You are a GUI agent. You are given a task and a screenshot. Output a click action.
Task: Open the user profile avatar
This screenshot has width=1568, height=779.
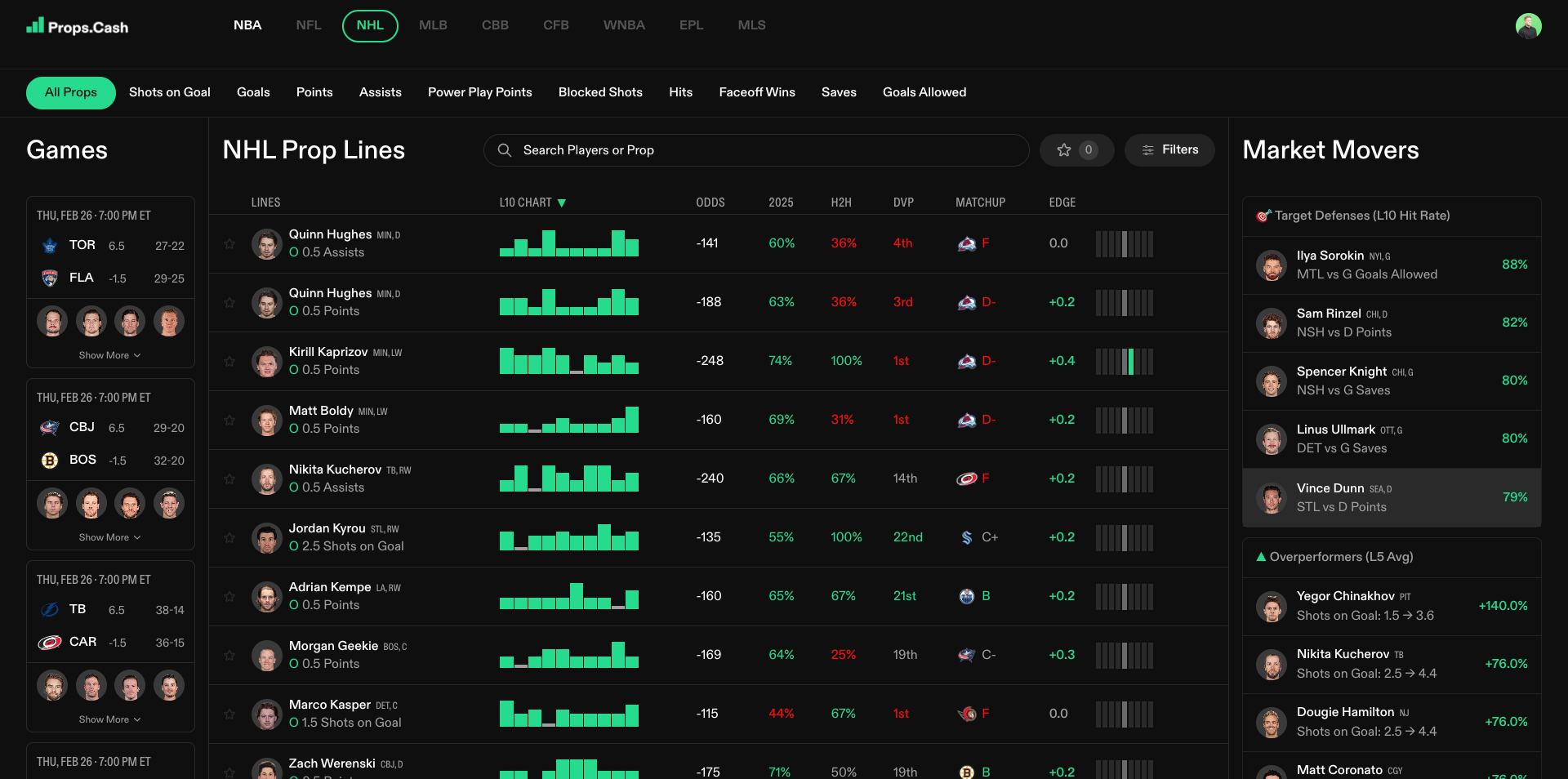click(1528, 26)
